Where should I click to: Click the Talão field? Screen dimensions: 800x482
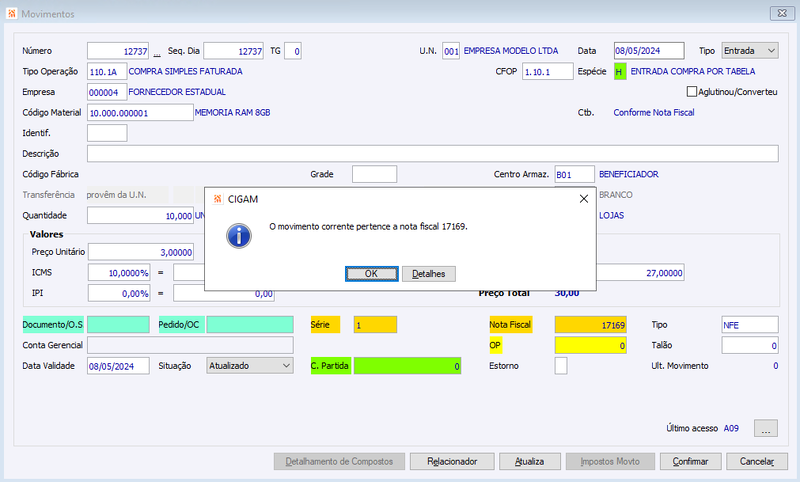point(750,345)
